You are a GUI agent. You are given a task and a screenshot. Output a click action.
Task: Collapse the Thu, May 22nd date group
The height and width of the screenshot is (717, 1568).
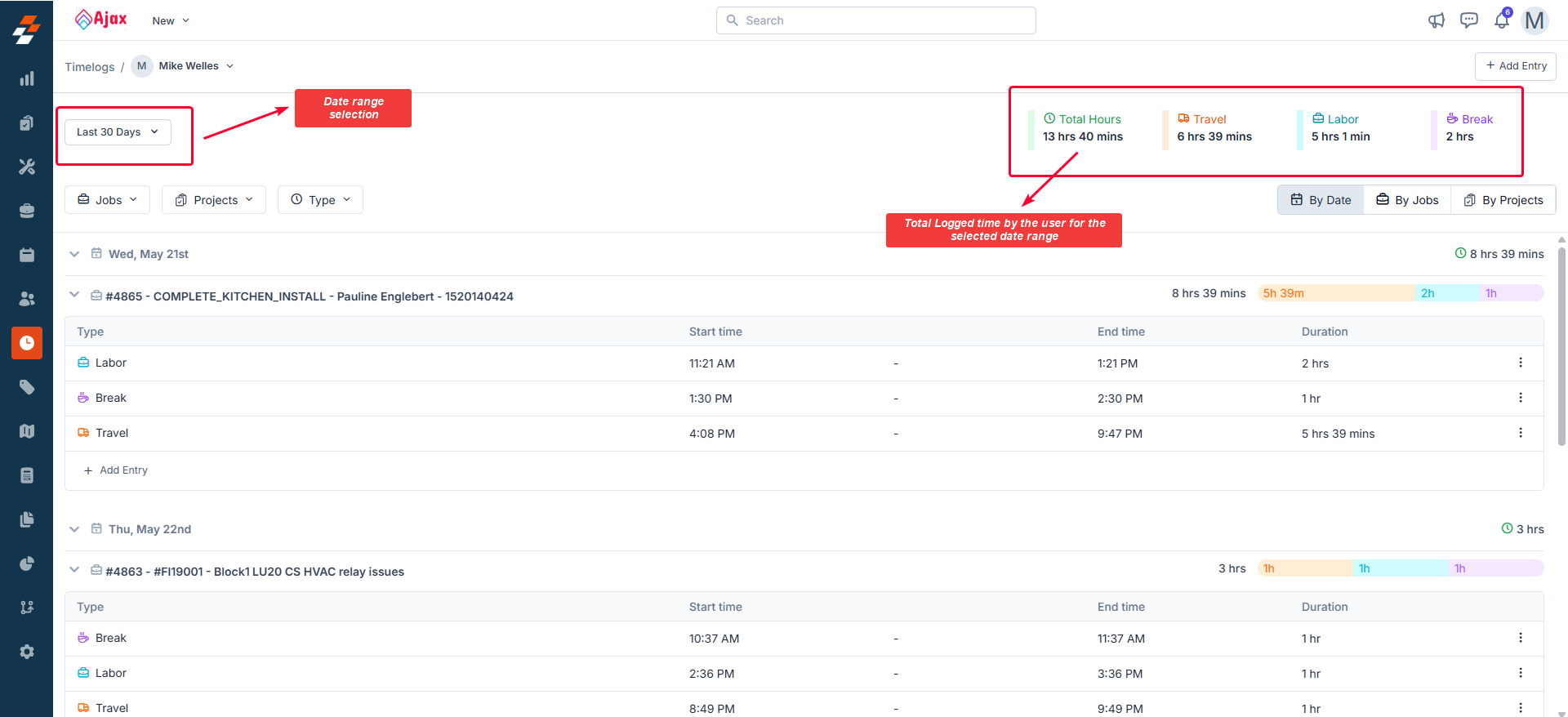(74, 529)
